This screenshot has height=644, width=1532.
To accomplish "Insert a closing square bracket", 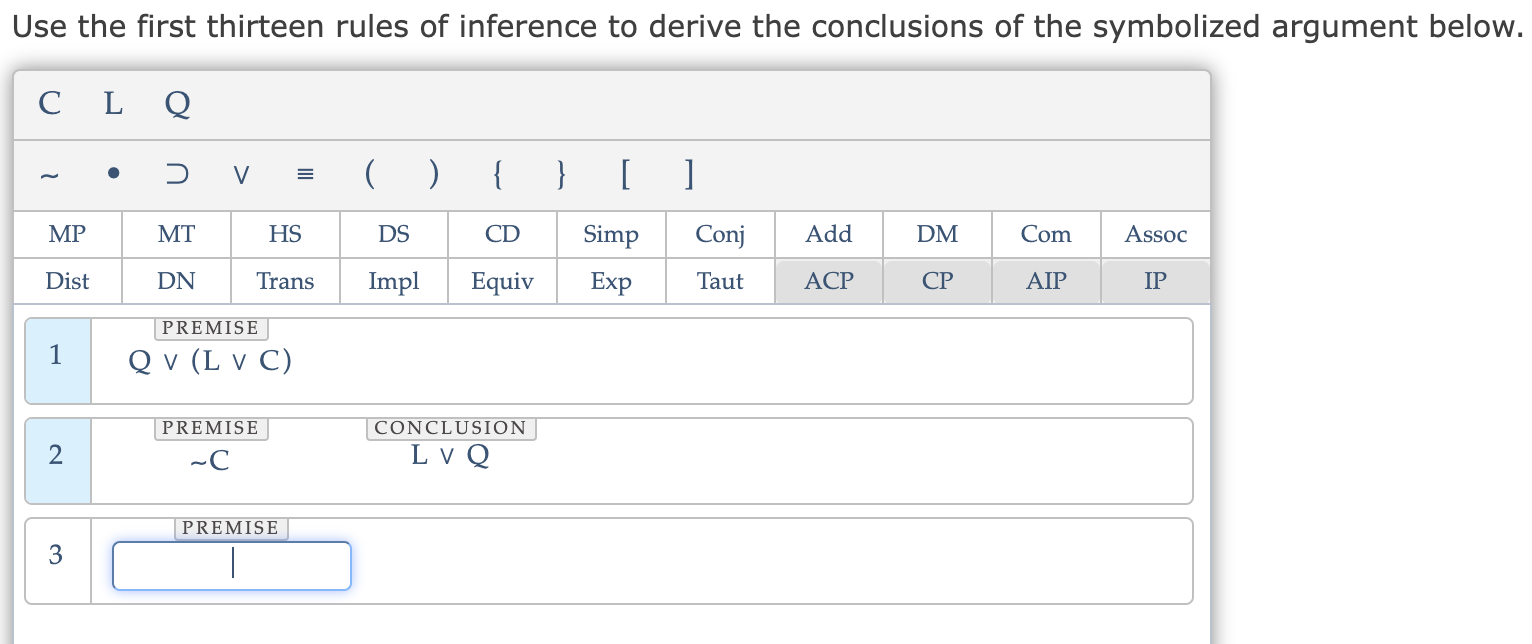I will (x=688, y=173).
